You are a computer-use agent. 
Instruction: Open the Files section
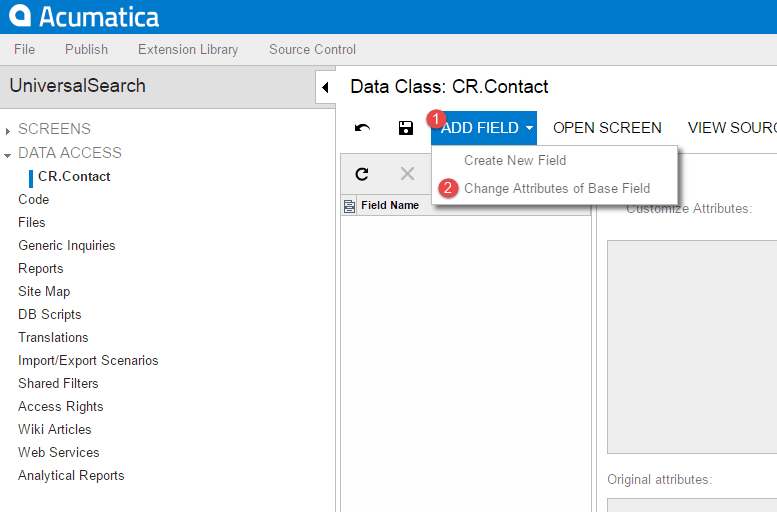pos(32,223)
